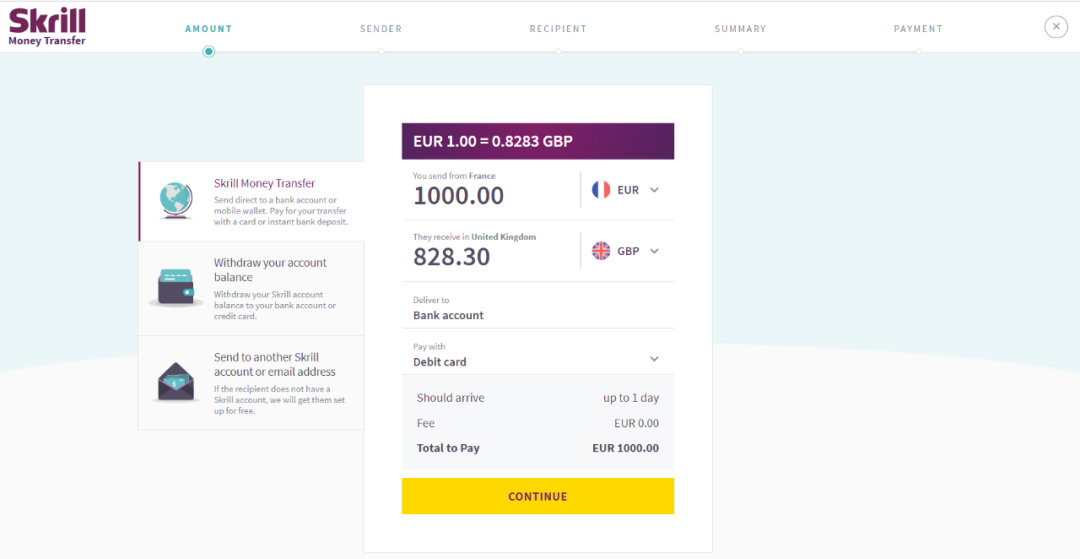Screen dimensions: 1080x559
Task: Click the France flag icon
Action: [601, 190]
